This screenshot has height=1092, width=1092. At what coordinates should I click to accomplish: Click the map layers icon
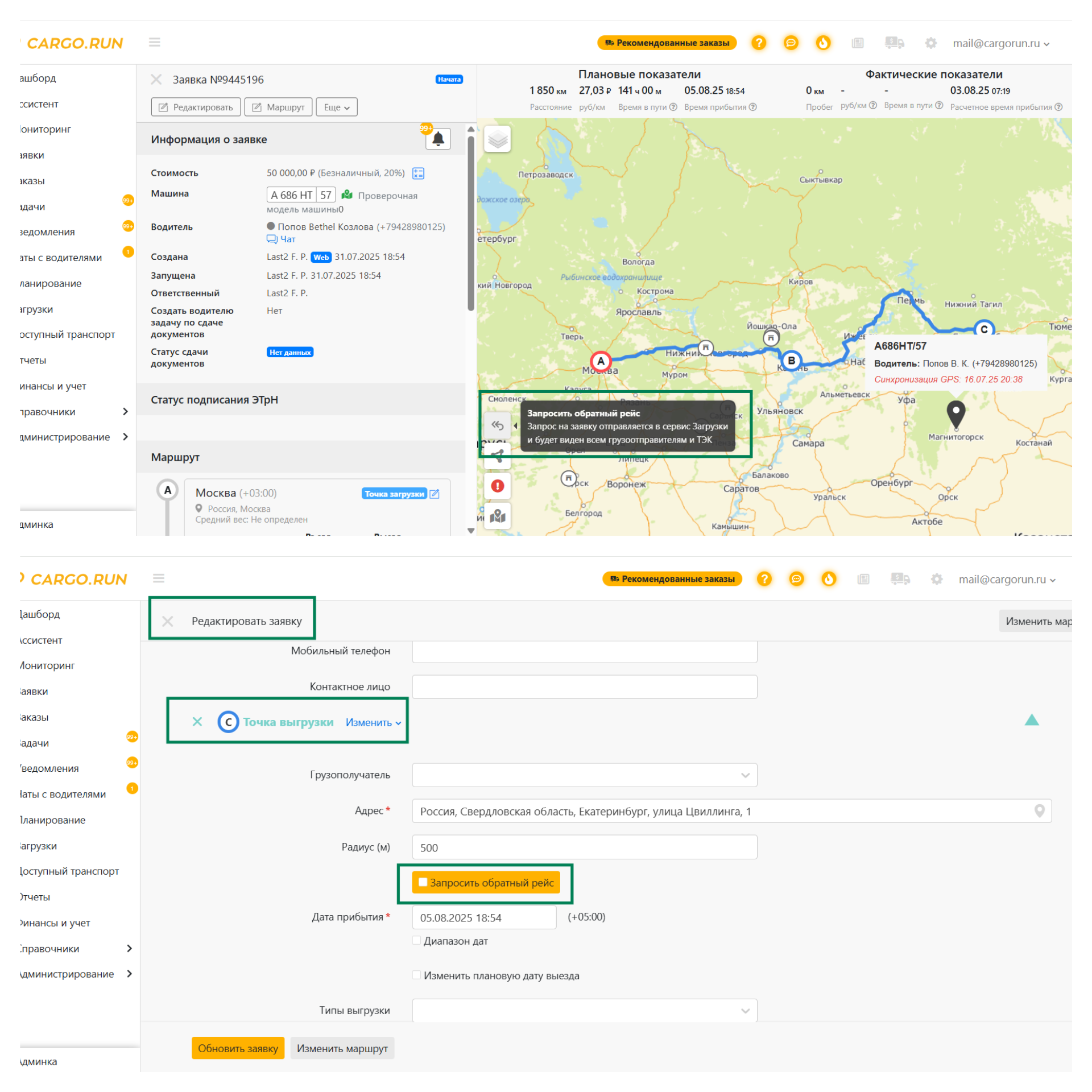[x=497, y=139]
